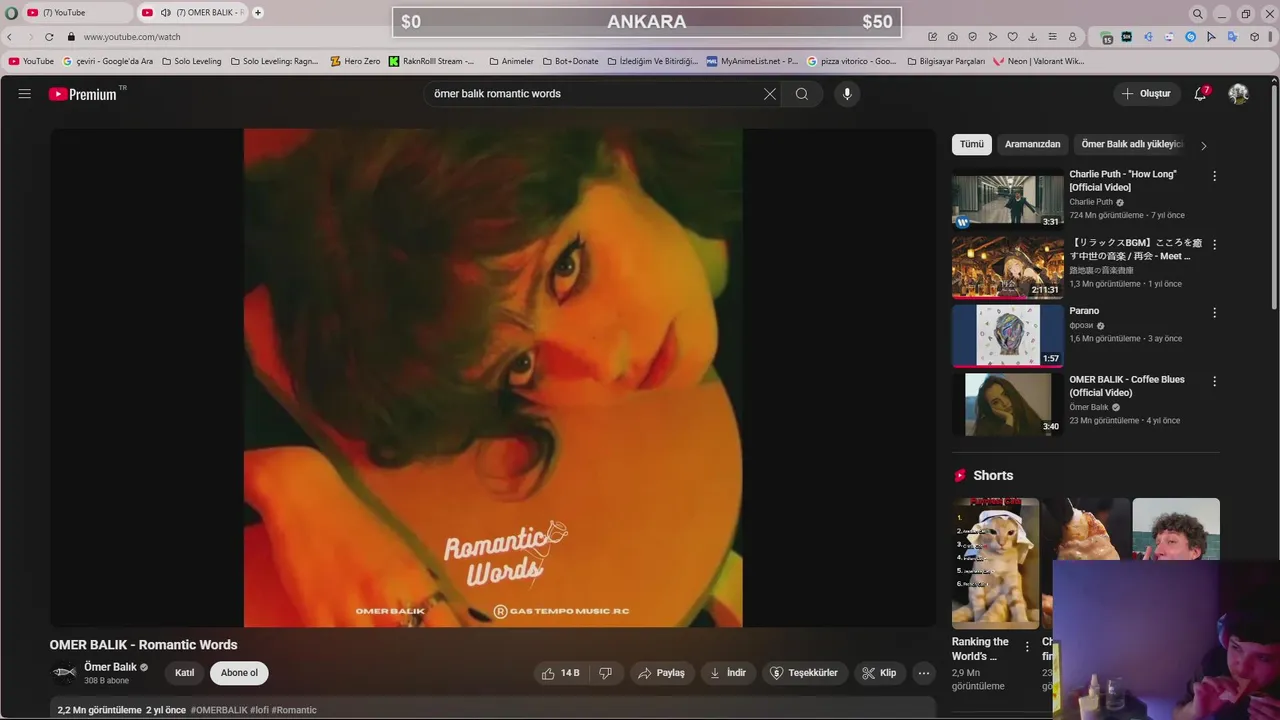
Task: Click the Google Translate extension icon
Action: click(x=1232, y=37)
